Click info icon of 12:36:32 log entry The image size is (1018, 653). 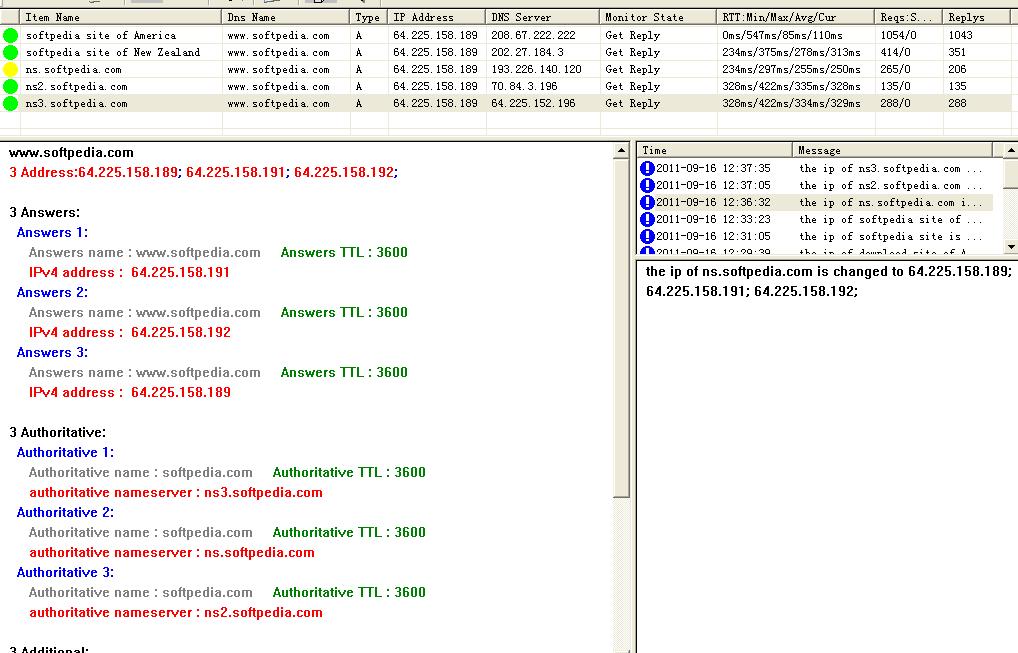647,203
